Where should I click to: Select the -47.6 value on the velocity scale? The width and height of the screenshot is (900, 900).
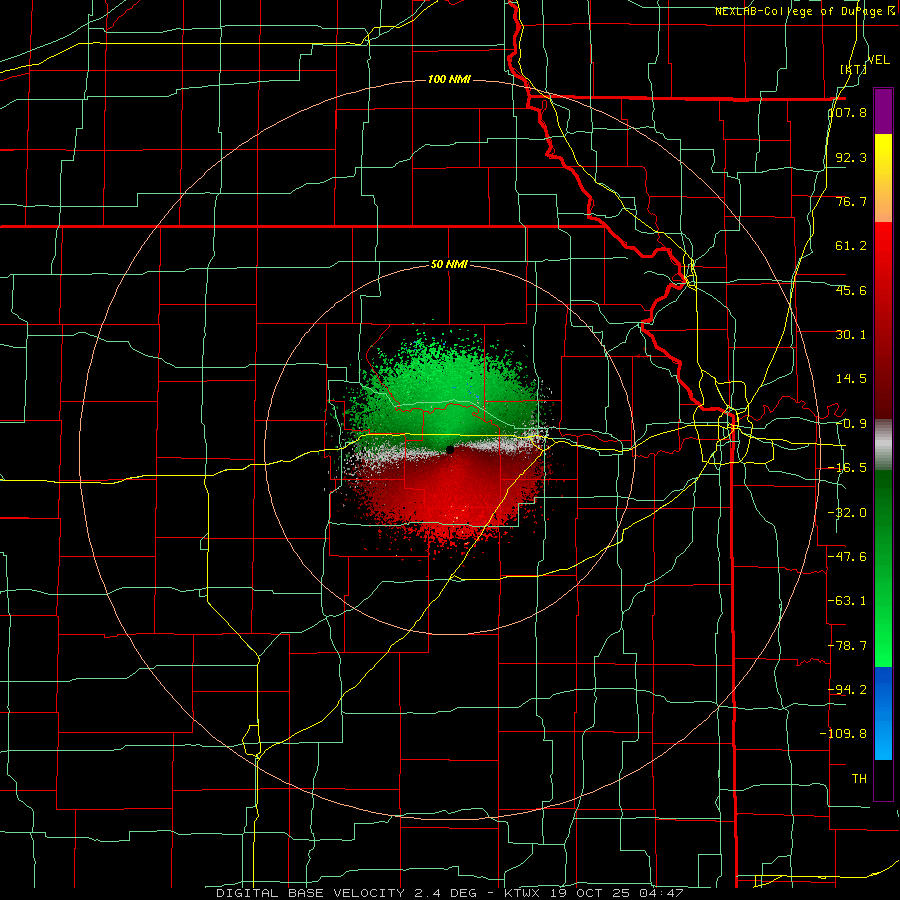pos(848,557)
